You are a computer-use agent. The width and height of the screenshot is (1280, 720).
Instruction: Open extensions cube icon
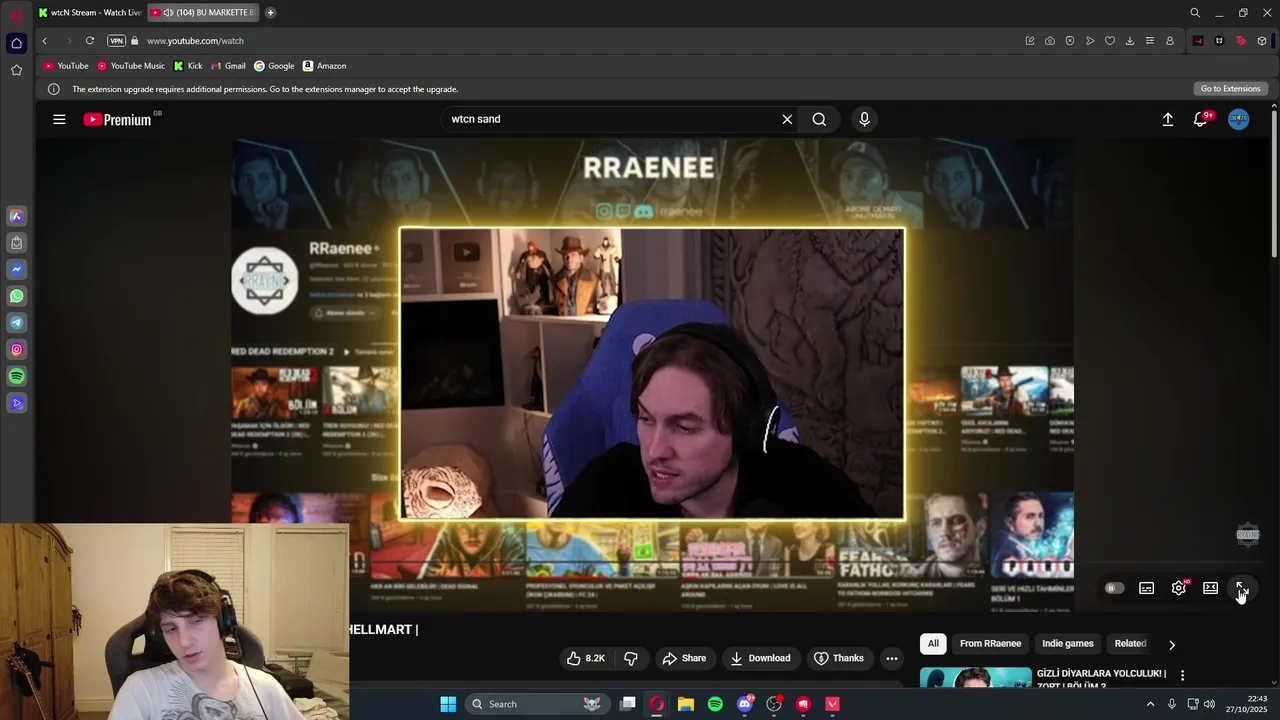[x=1262, y=41]
